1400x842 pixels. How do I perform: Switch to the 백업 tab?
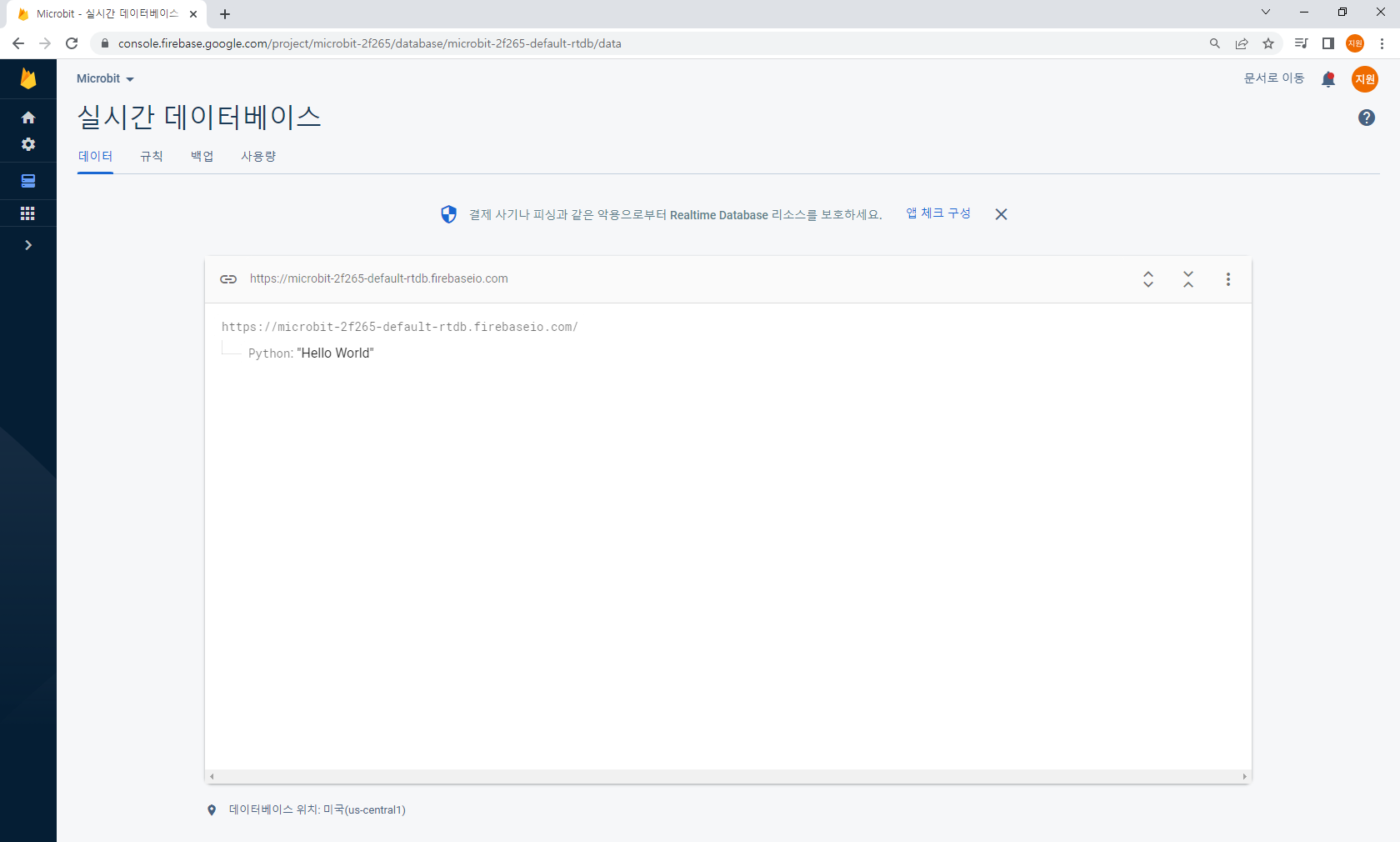click(202, 156)
